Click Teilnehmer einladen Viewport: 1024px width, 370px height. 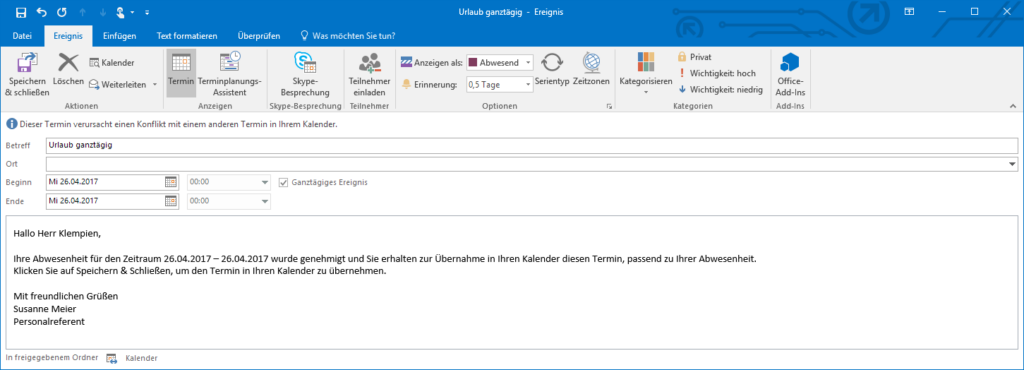370,74
